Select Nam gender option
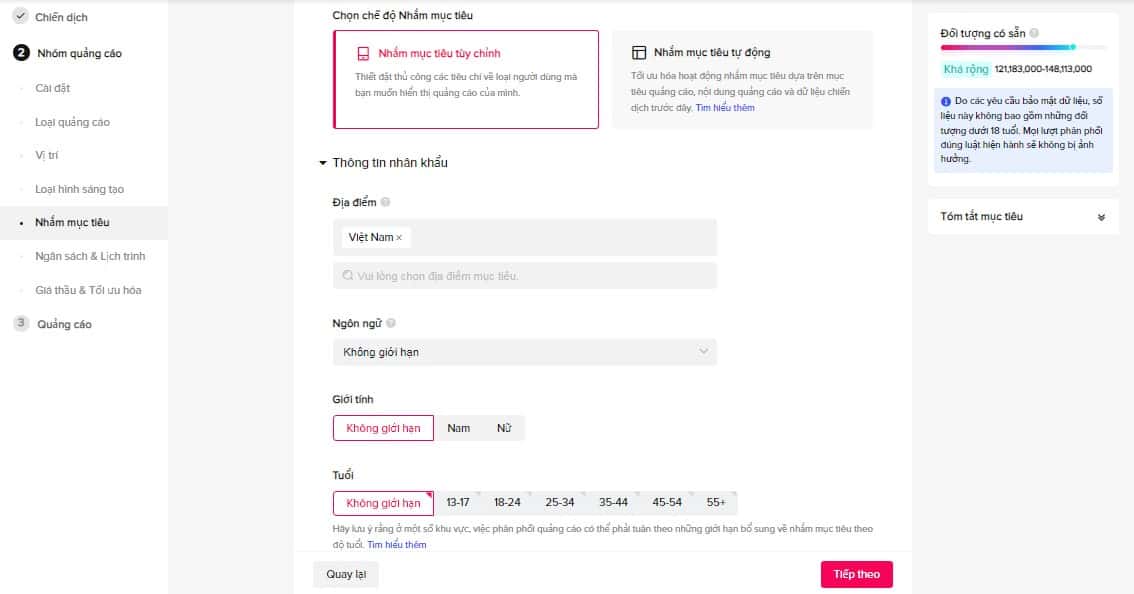The height and width of the screenshot is (594, 1134). coord(458,428)
